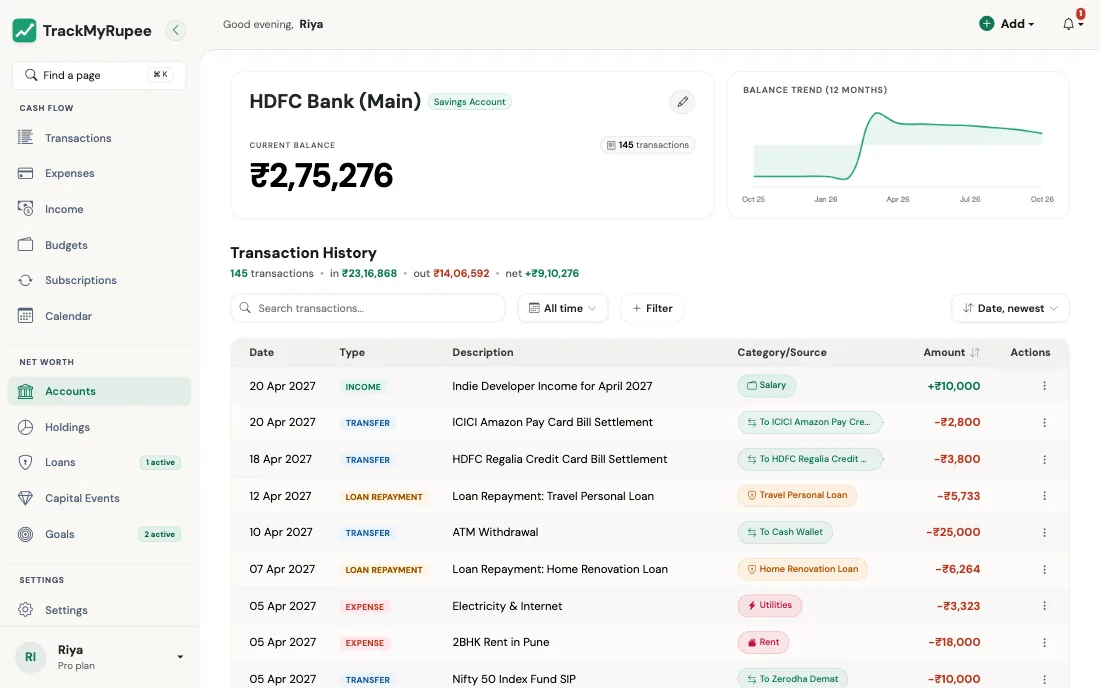Go to Transactions page
Screen dimensions: 1100x688
(99, 138)
